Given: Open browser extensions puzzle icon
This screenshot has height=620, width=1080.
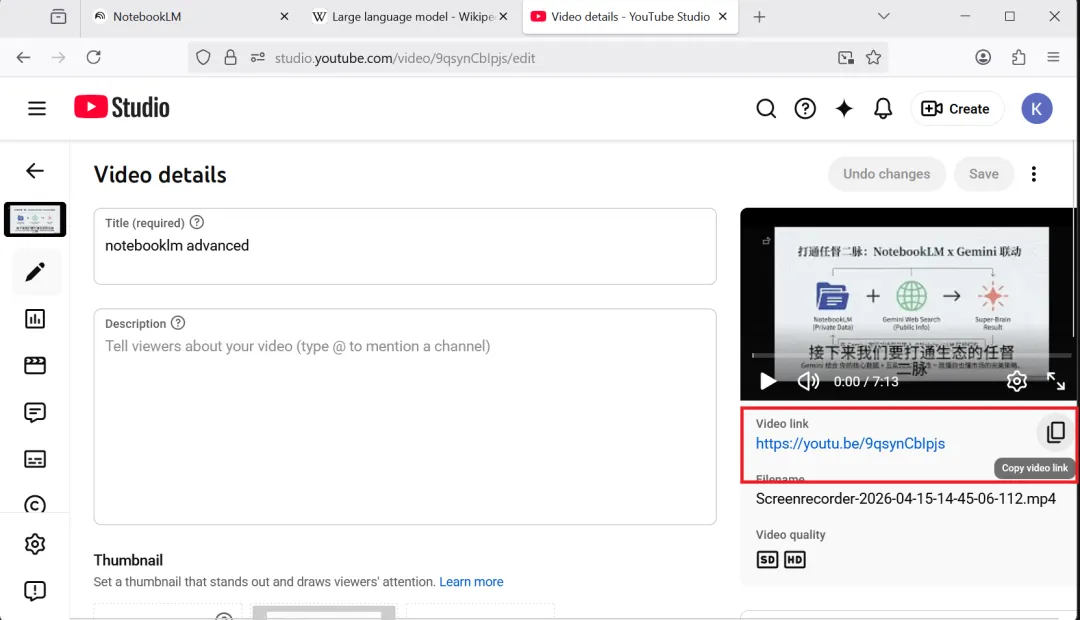Looking at the screenshot, I should click(x=1019, y=58).
